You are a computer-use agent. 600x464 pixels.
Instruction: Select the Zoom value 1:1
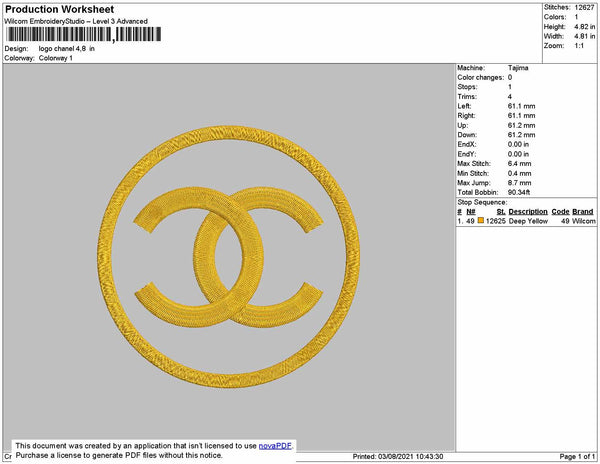[x=579, y=46]
